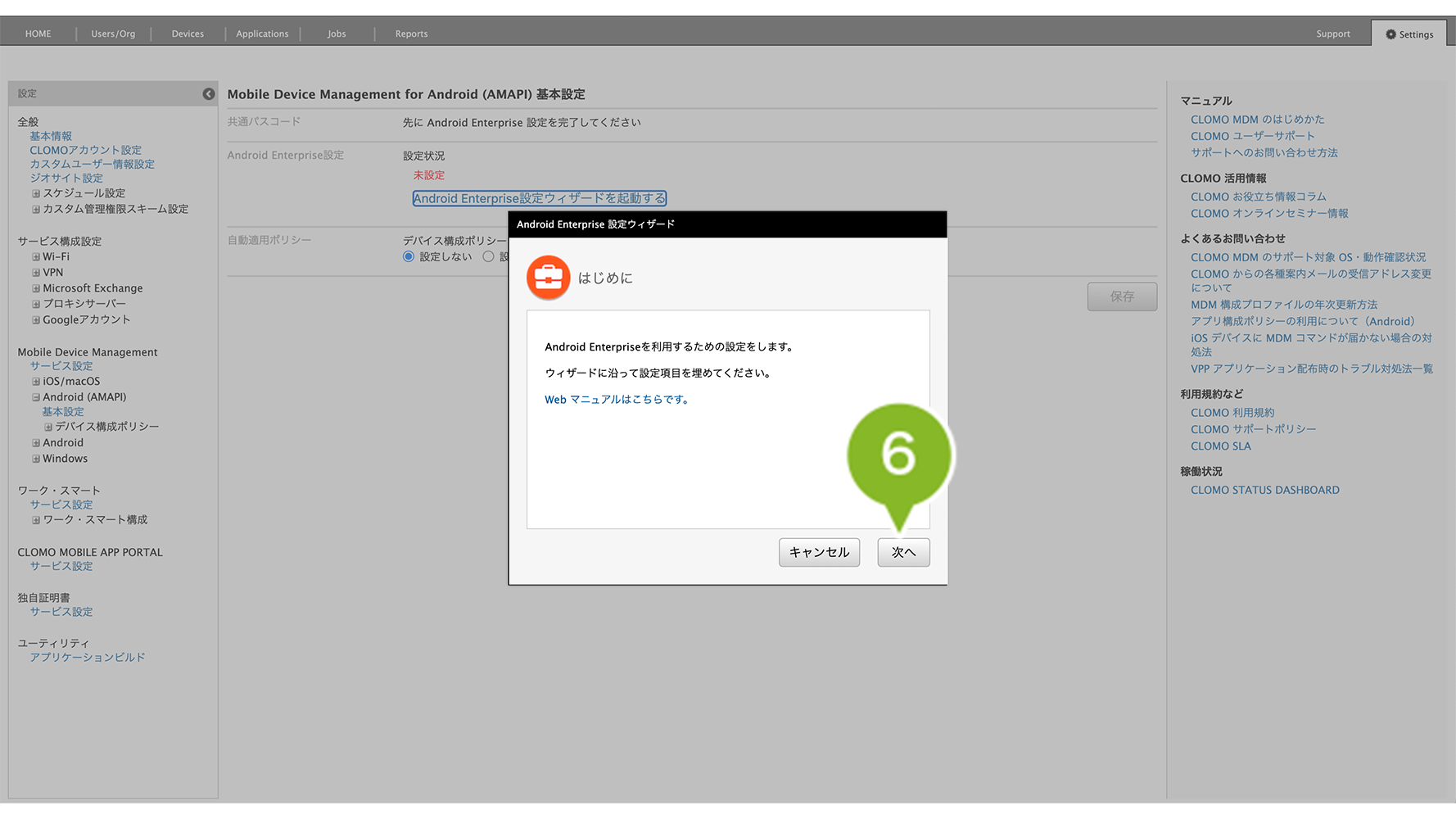Expand the Wi-Fi tree node
The image size is (1456, 819).
tap(36, 257)
